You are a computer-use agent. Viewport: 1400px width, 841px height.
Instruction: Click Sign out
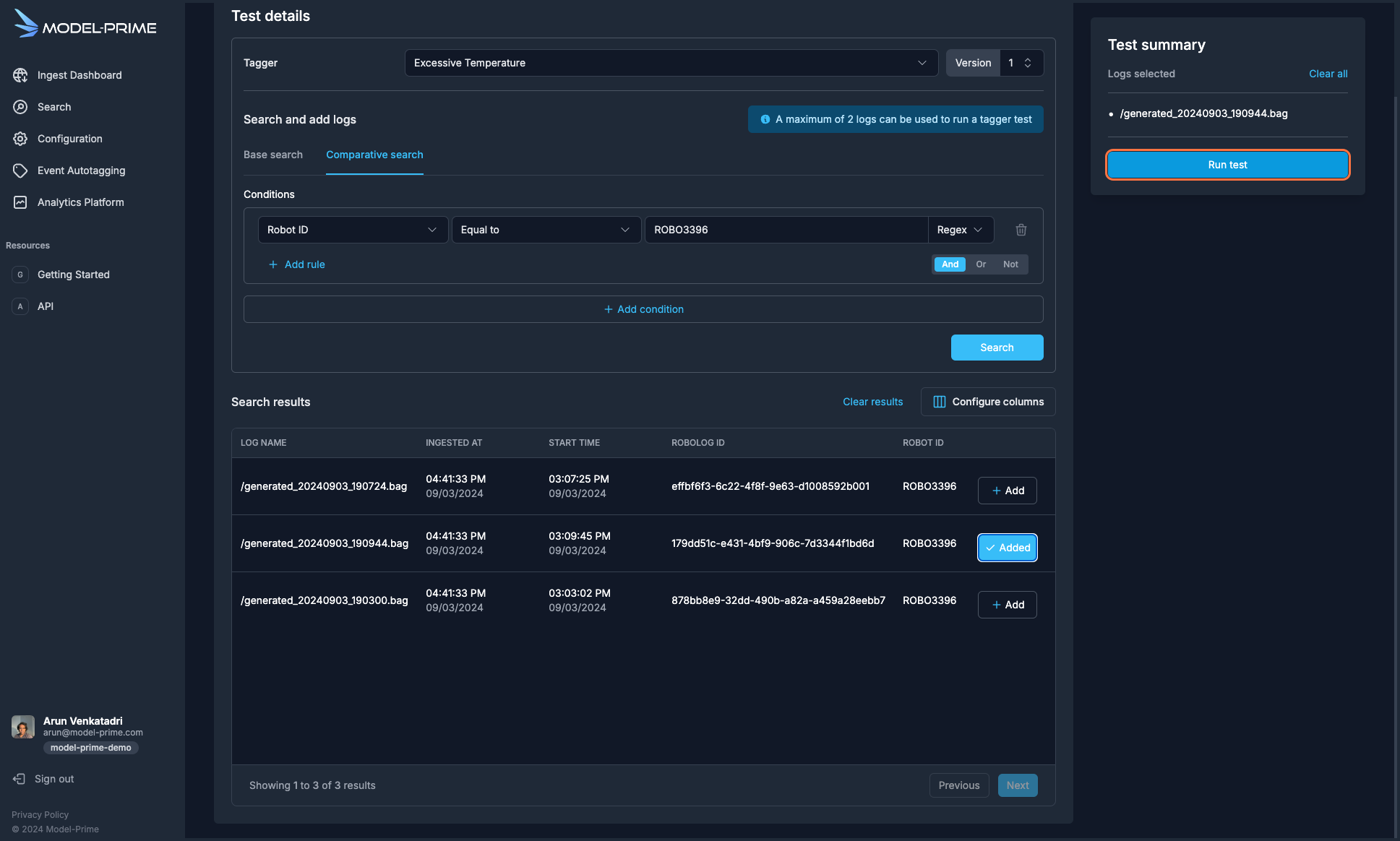point(54,779)
